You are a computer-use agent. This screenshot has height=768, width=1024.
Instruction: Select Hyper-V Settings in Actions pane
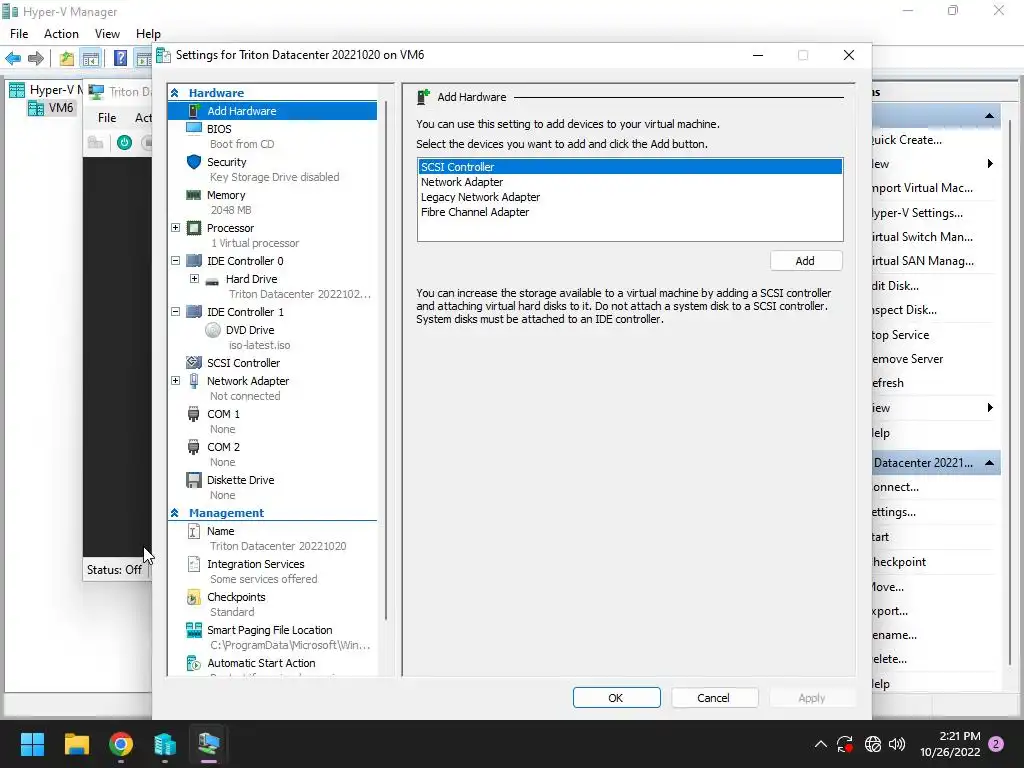click(917, 212)
